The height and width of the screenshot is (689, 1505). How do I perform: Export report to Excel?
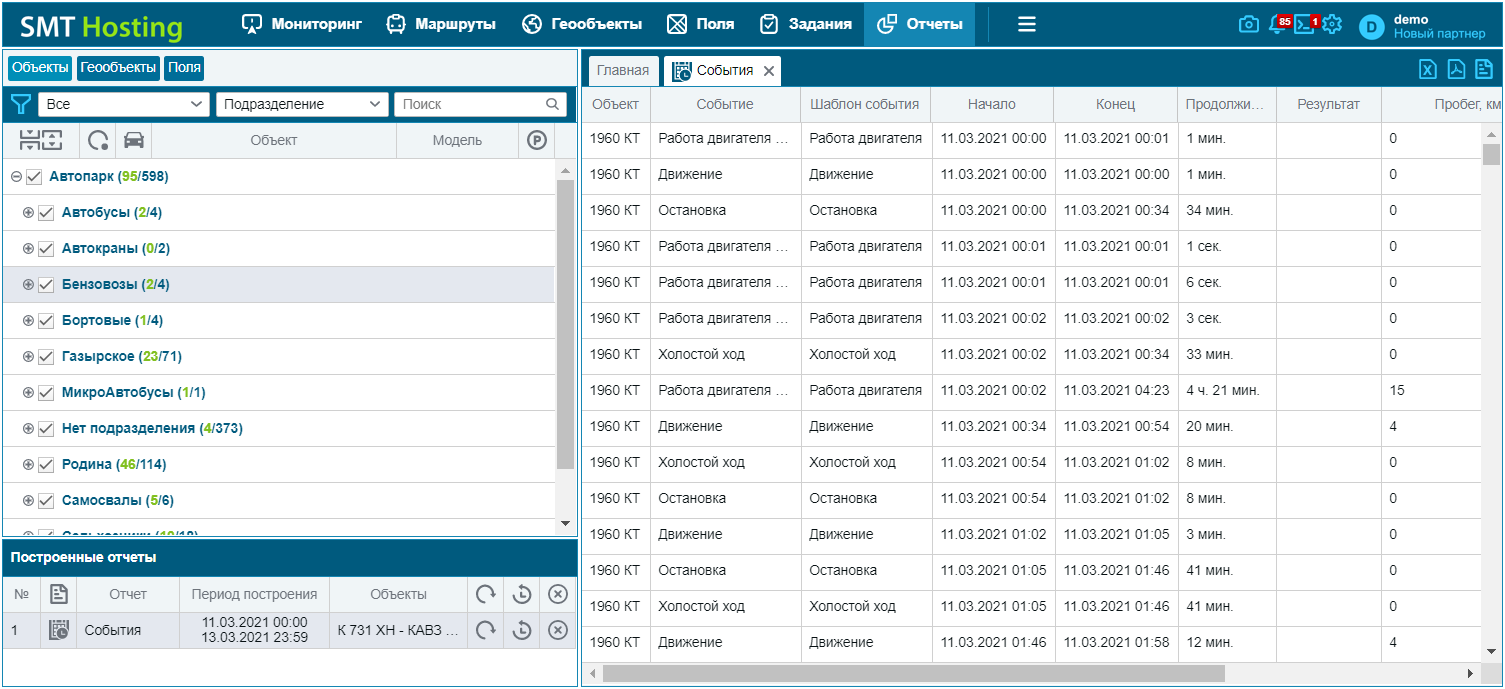click(1428, 69)
